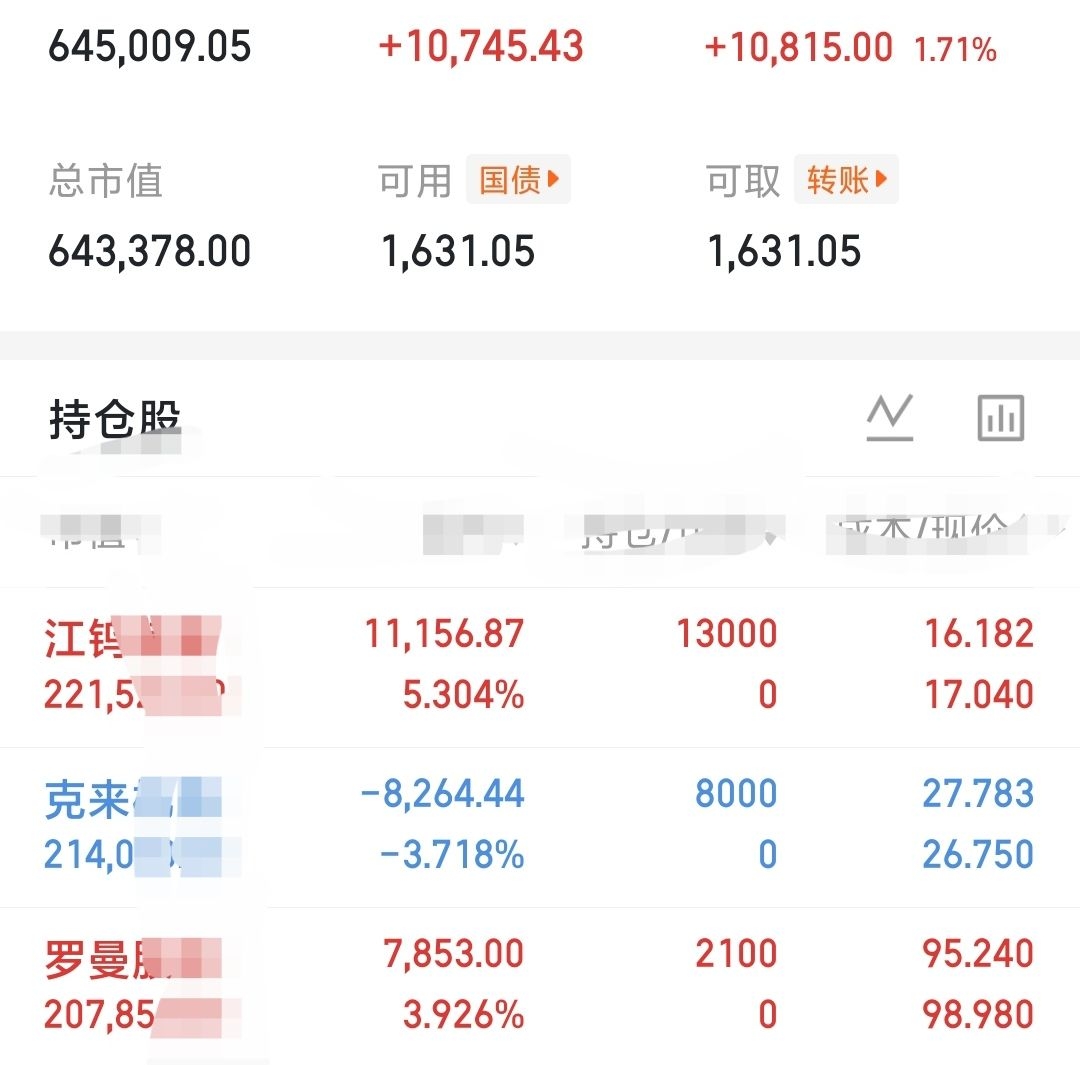This screenshot has width=1080, height=1065.
Task: Open the line trend chart icon
Action: 889,418
